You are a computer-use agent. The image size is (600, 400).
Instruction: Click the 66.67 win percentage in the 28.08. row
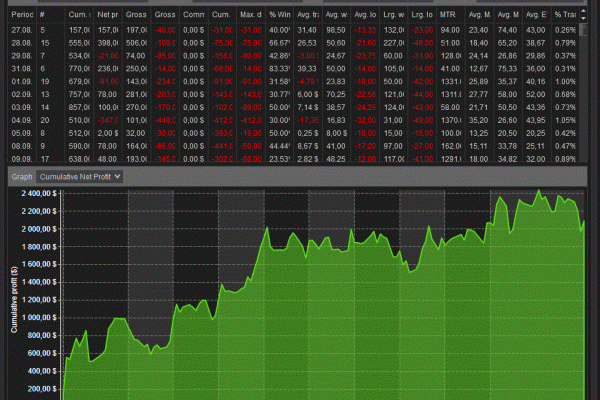tap(279, 43)
